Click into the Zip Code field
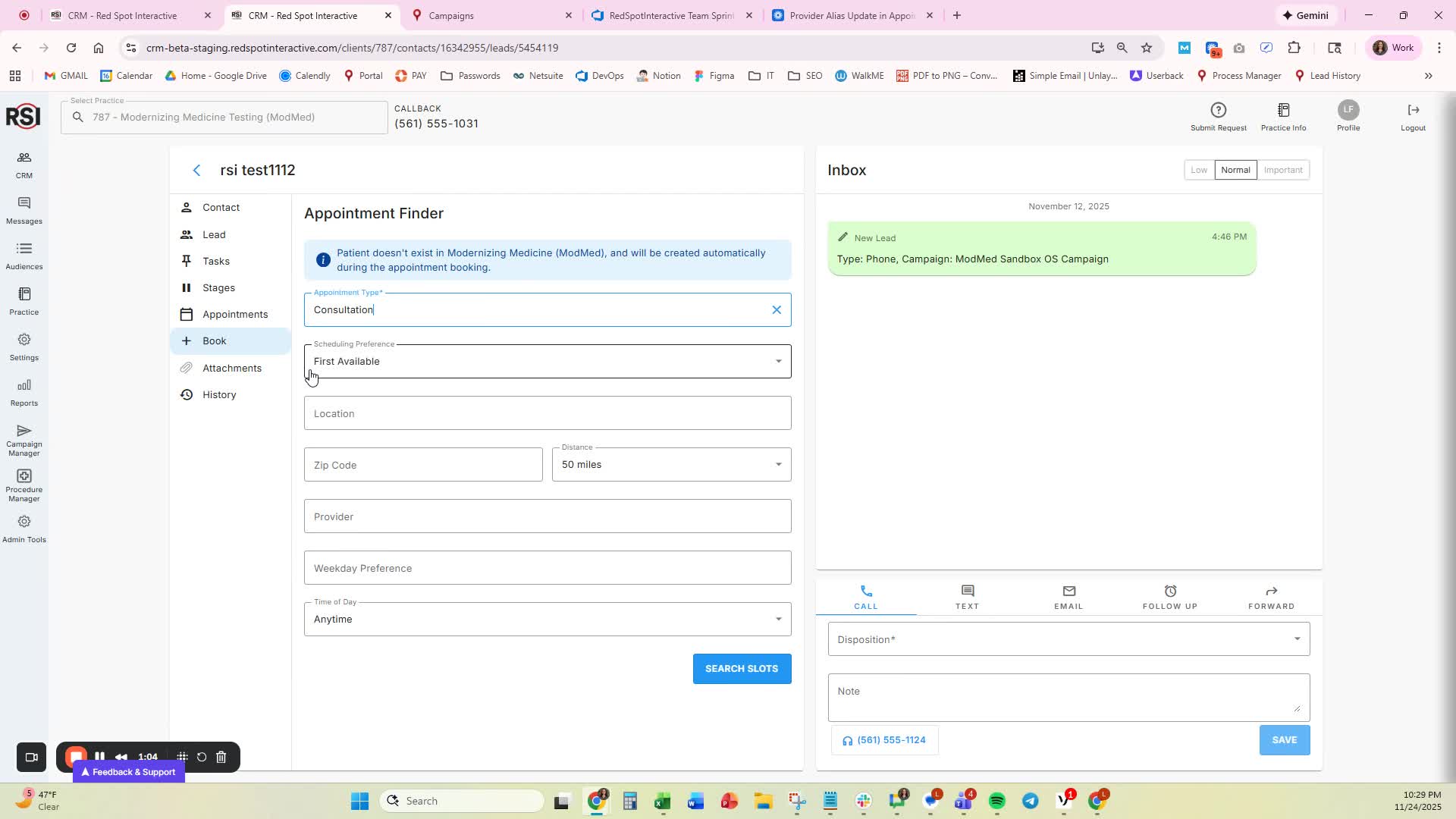Screen dimensions: 1456x819 (422, 465)
